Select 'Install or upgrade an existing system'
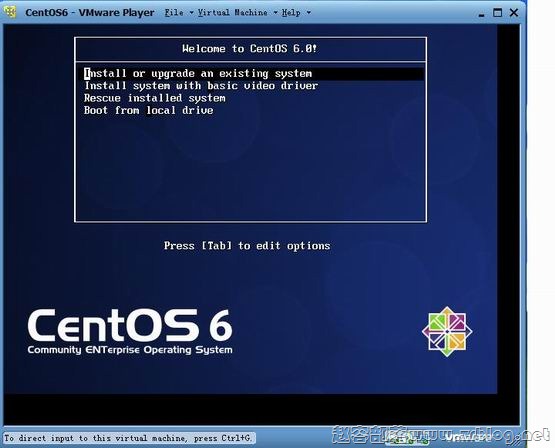 point(254,74)
